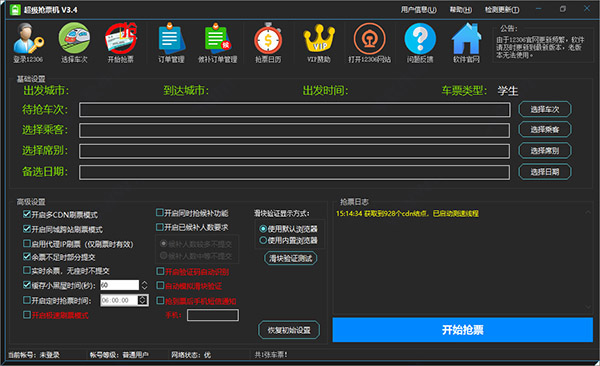Click the 备选日期 input field
The width and height of the screenshot is (600, 366).
[295, 172]
